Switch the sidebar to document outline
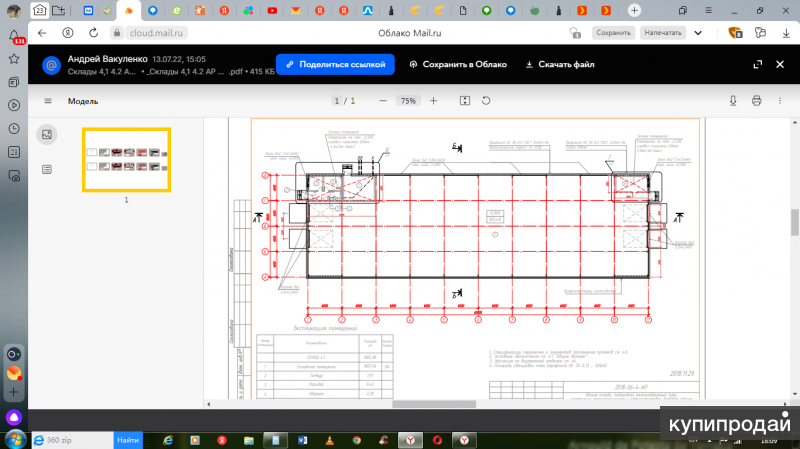Screen dimensions: 800x449 47,169
